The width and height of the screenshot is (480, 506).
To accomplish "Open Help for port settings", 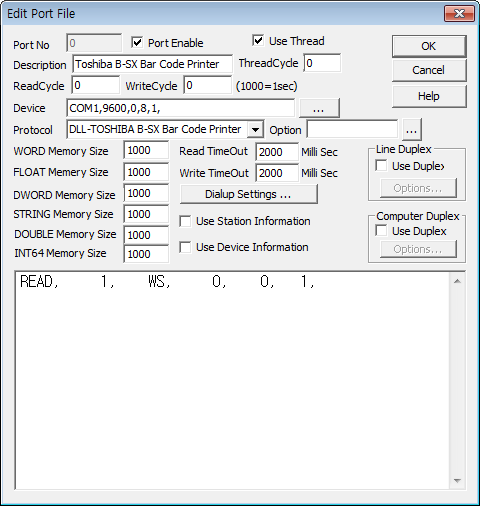I will (429, 96).
